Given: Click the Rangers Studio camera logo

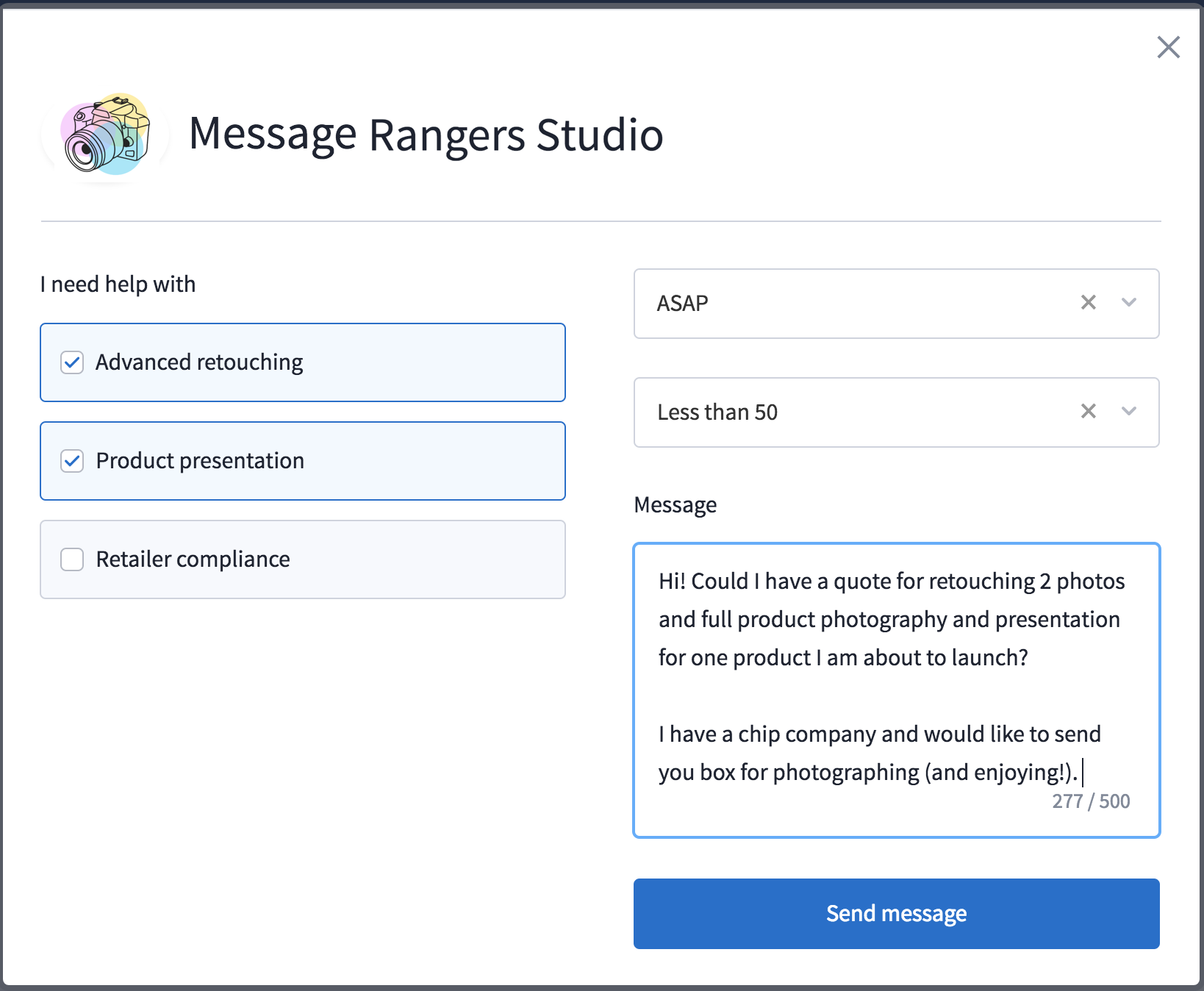Looking at the screenshot, I should (106, 135).
